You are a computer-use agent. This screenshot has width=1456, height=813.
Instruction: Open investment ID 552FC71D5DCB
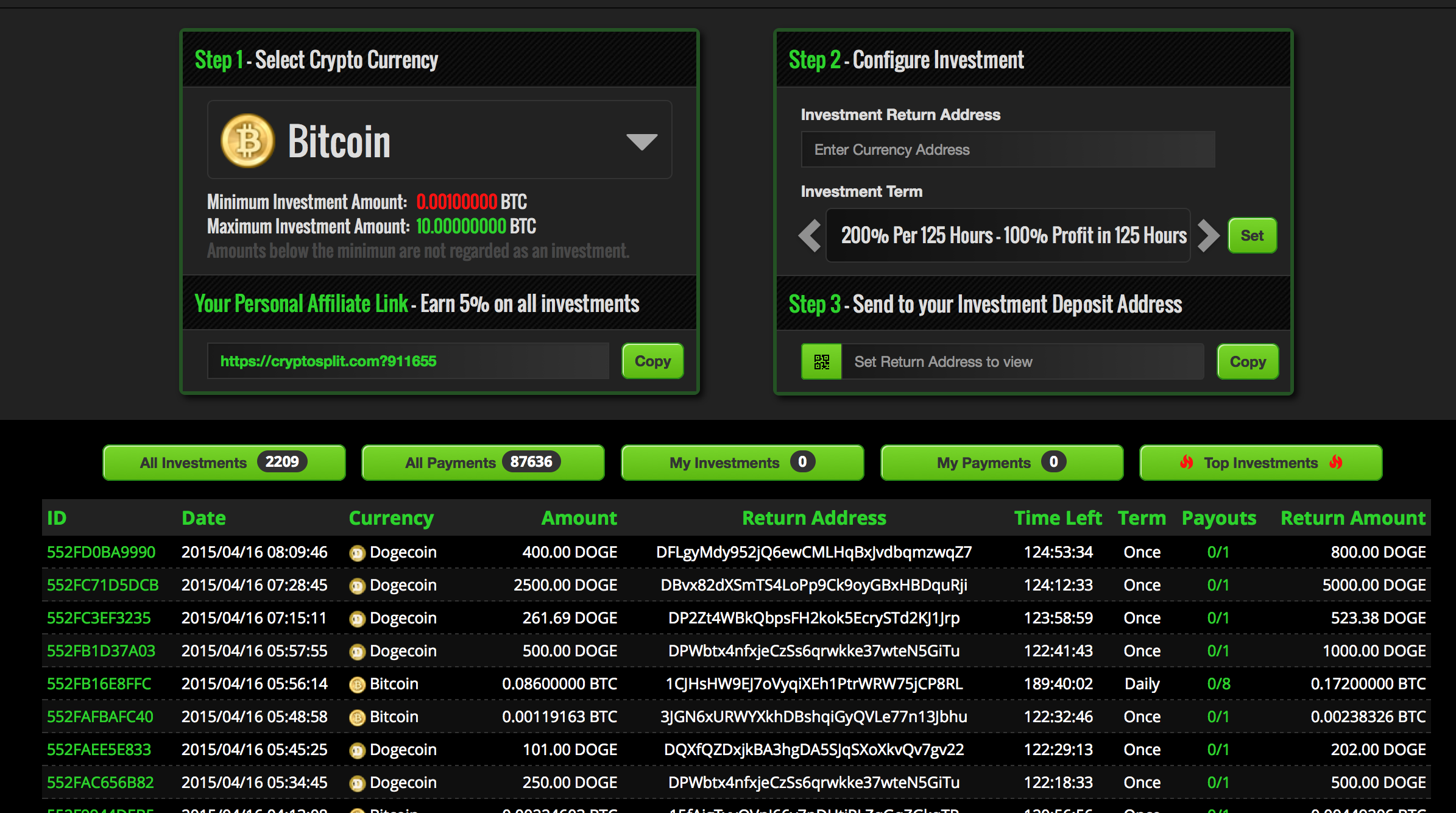103,585
